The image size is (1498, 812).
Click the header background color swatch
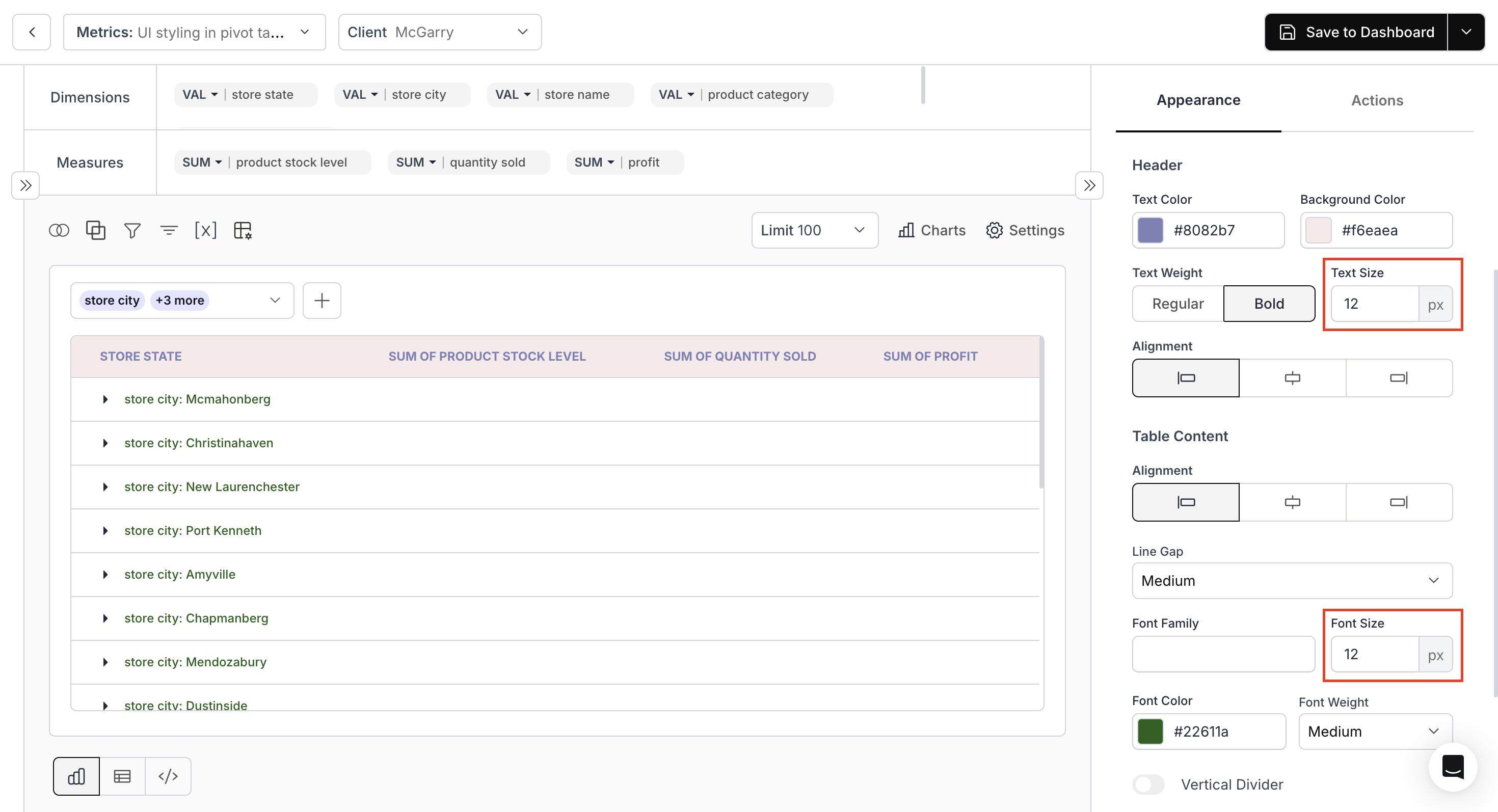tap(1319, 230)
